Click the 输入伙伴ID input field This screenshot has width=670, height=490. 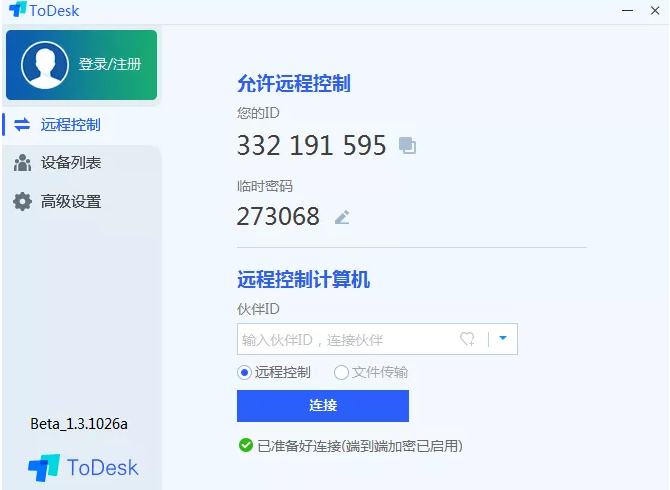(x=345, y=340)
